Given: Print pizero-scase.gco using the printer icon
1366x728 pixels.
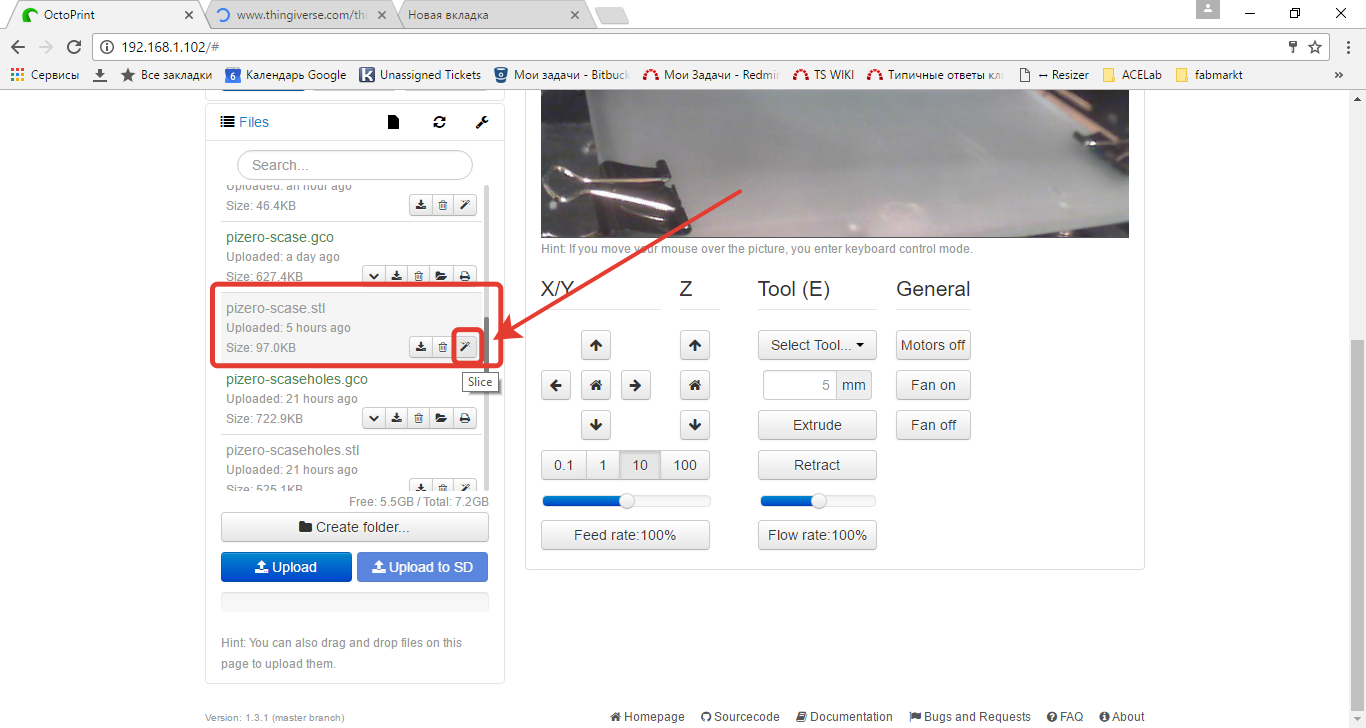Looking at the screenshot, I should tap(465, 276).
